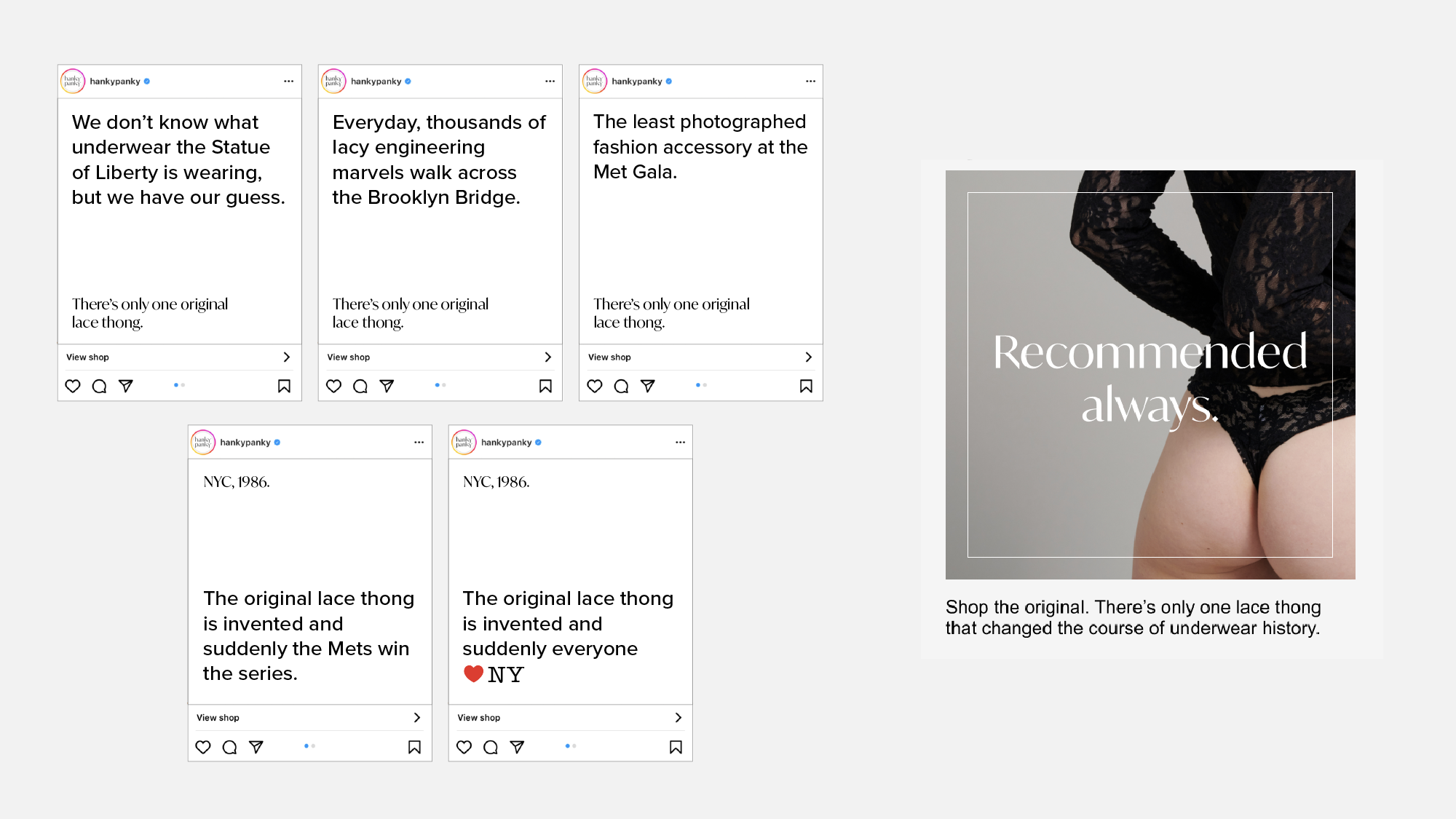1456x819 pixels.
Task: Switch carousel dots on Statue of Liberty post
Action: (179, 385)
